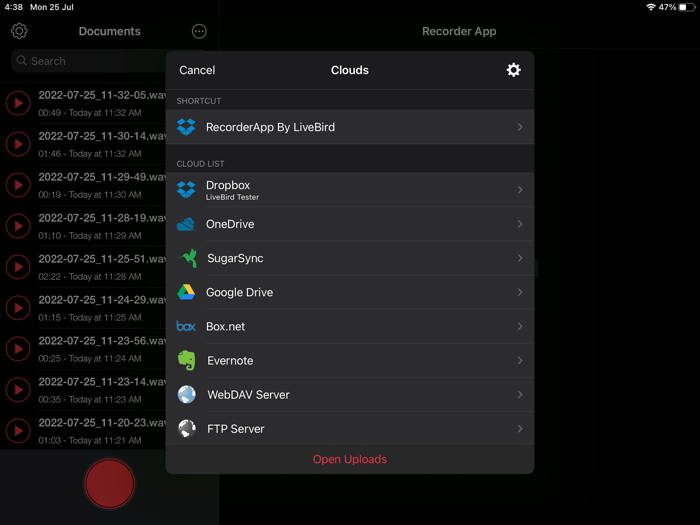Expand the WebDAV Server row chevron

pos(520,395)
